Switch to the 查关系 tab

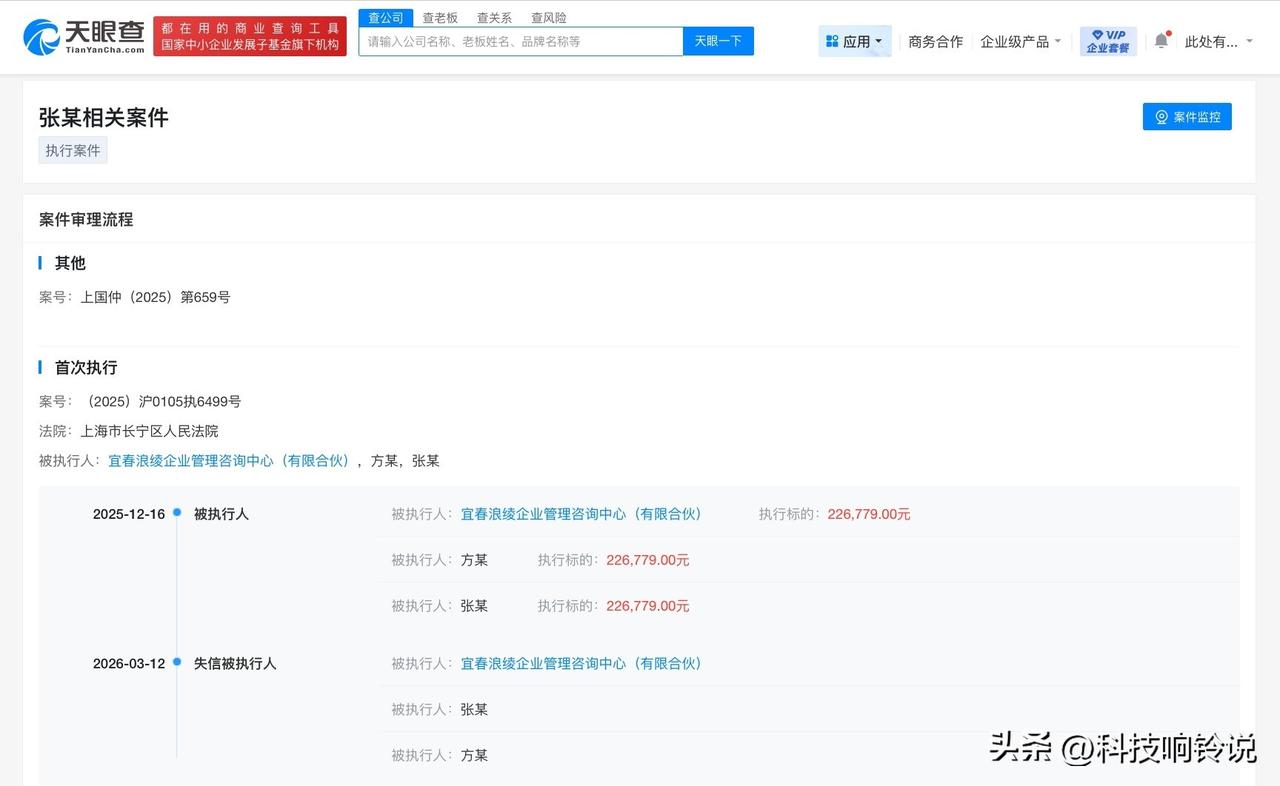(x=493, y=17)
